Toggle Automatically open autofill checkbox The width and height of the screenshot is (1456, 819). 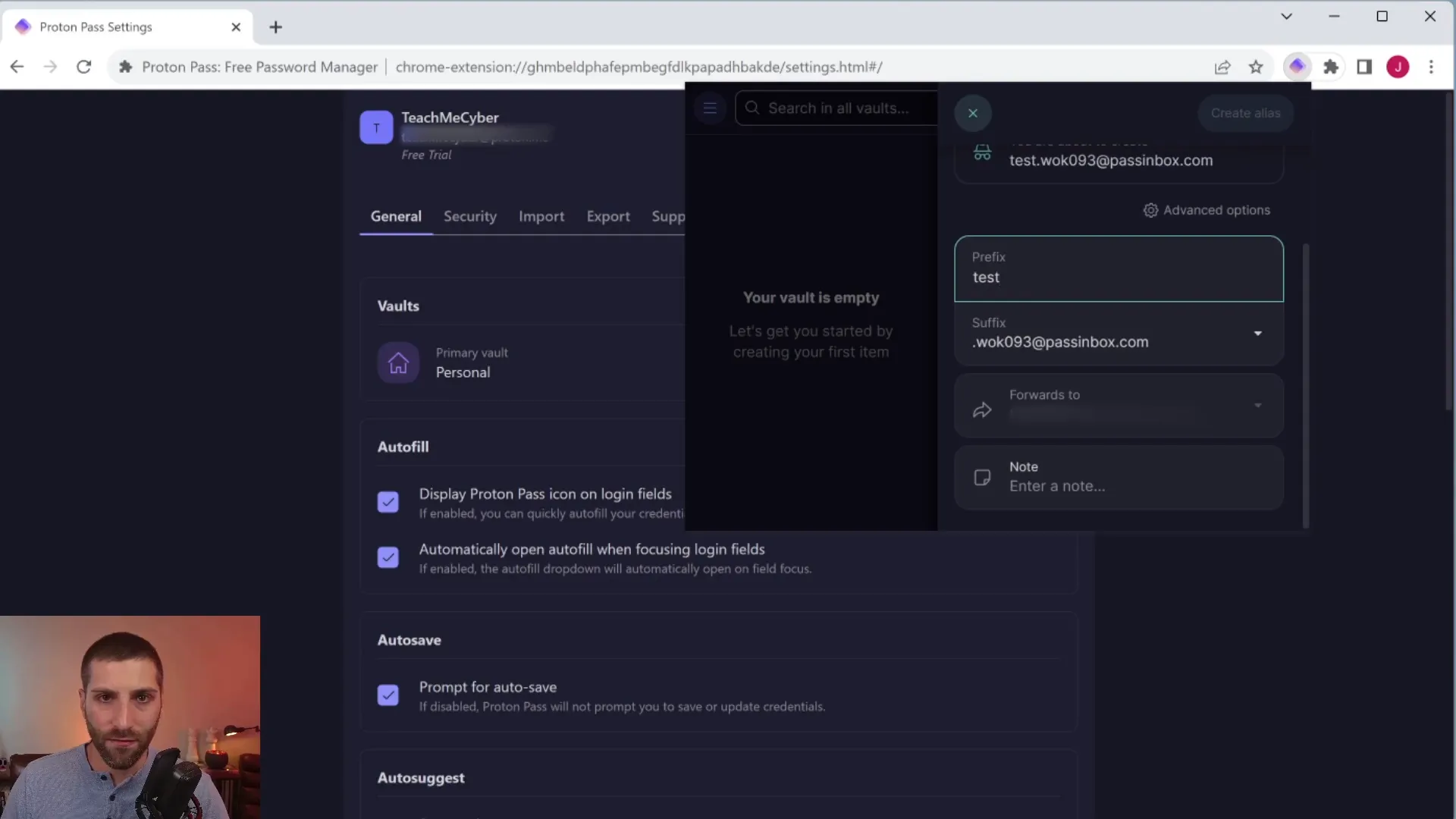point(388,557)
